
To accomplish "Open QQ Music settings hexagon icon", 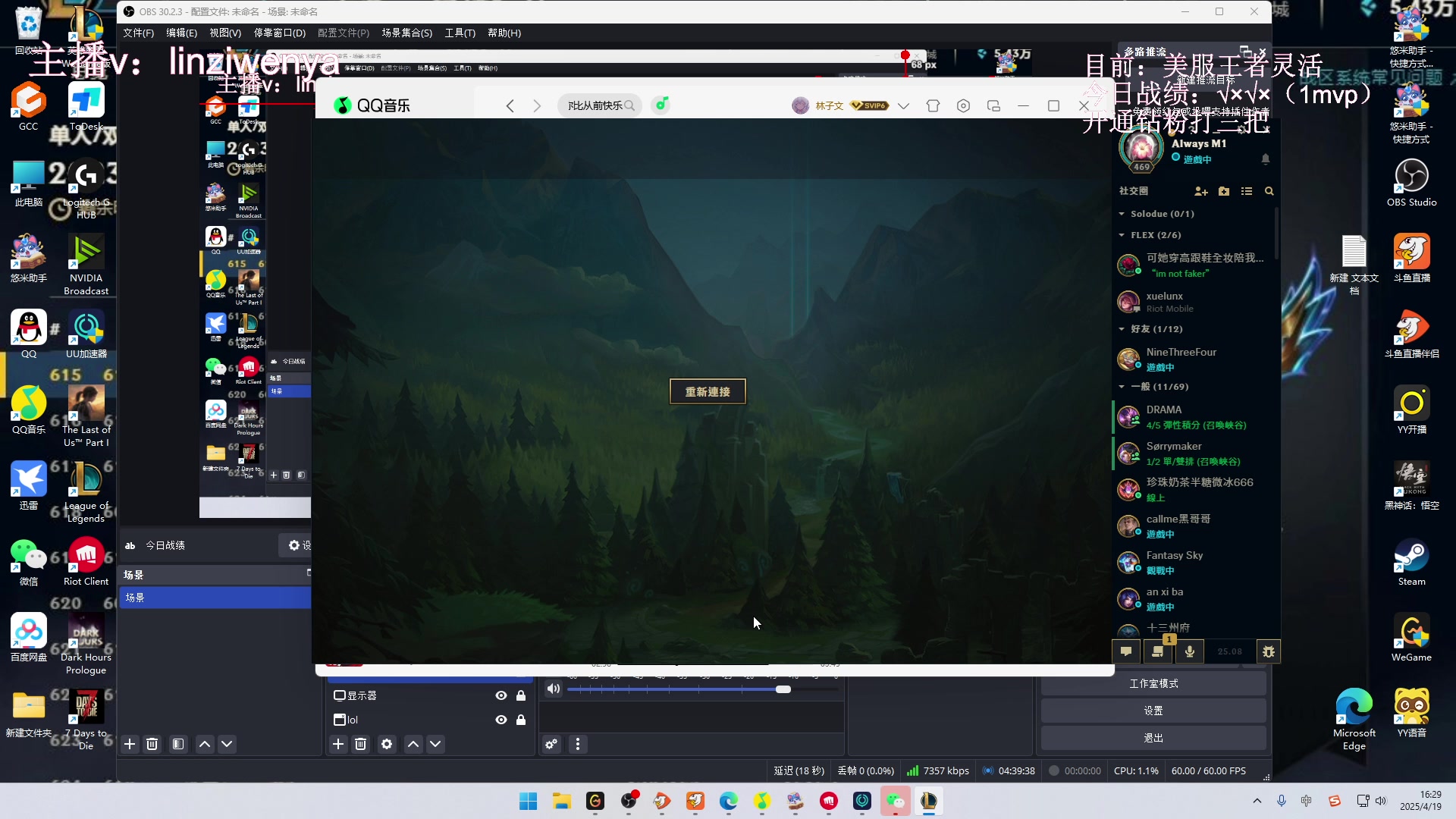I will pos(963,106).
